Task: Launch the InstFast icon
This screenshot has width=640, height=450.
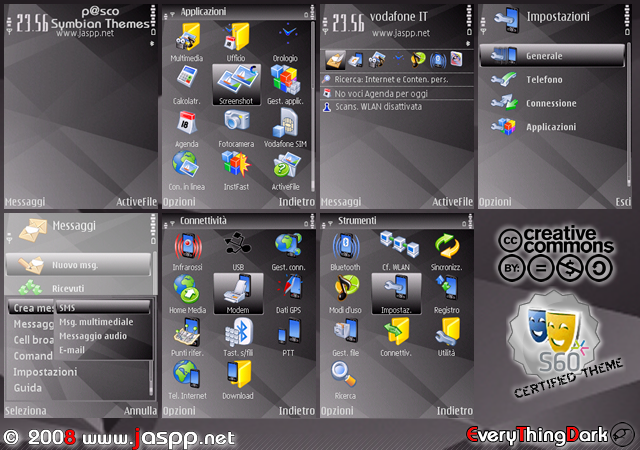Action: (236, 165)
